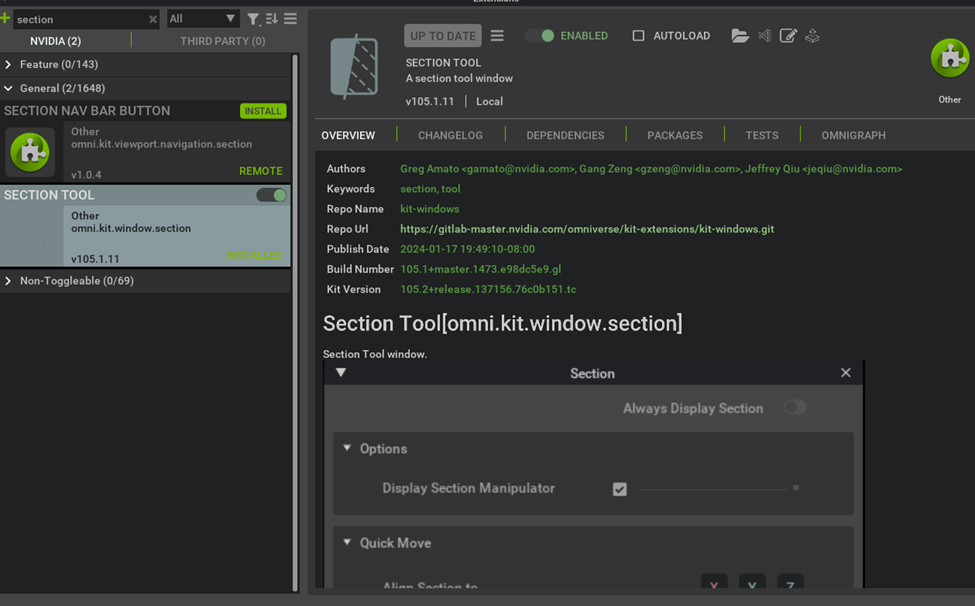
Task: Select the SECTION TOOL list entry title
Action: click(x=49, y=195)
